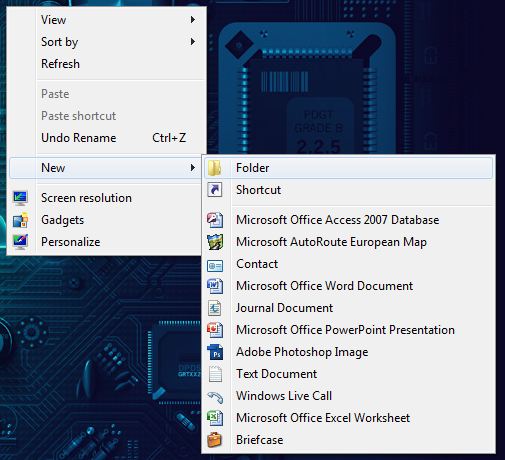Open Screen resolution settings
This screenshot has height=460, width=505.
[106, 198]
